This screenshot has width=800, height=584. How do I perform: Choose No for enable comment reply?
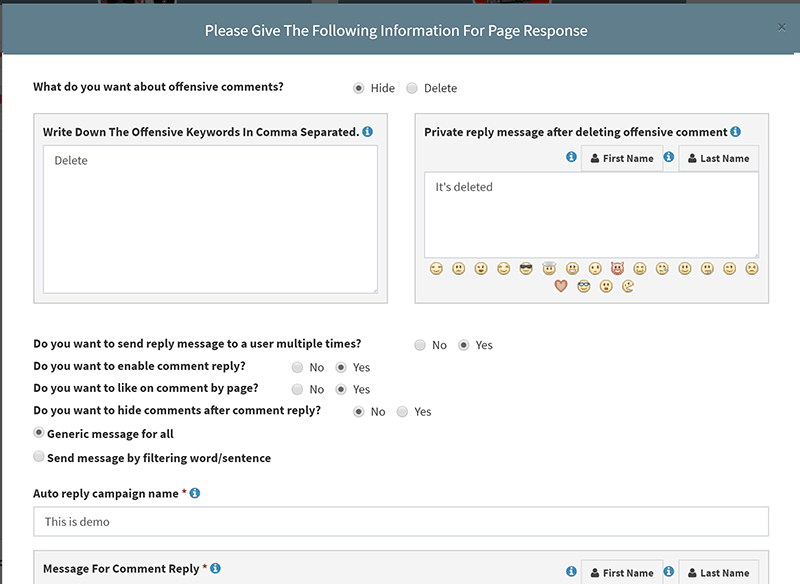[x=297, y=367]
